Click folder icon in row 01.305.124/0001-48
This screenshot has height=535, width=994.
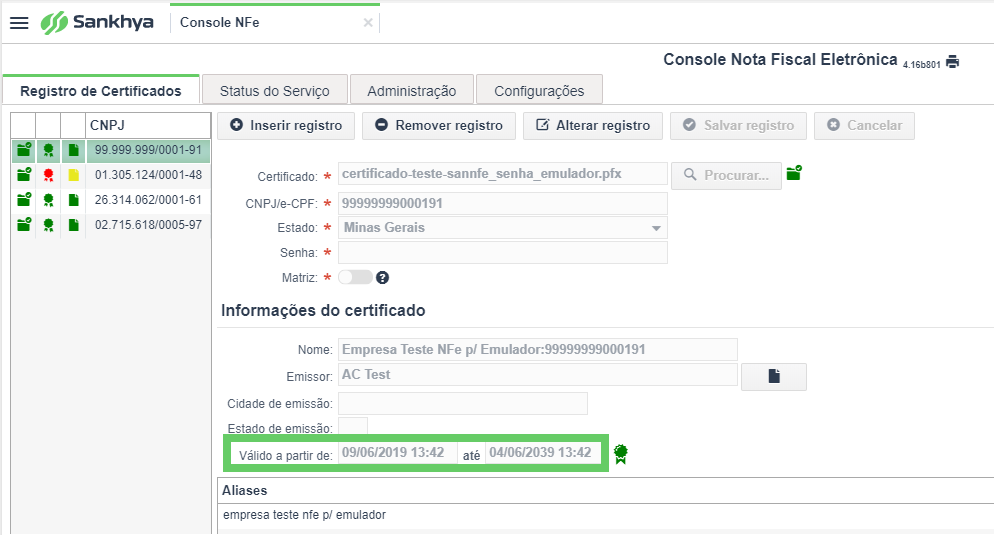pyautogui.click(x=23, y=175)
